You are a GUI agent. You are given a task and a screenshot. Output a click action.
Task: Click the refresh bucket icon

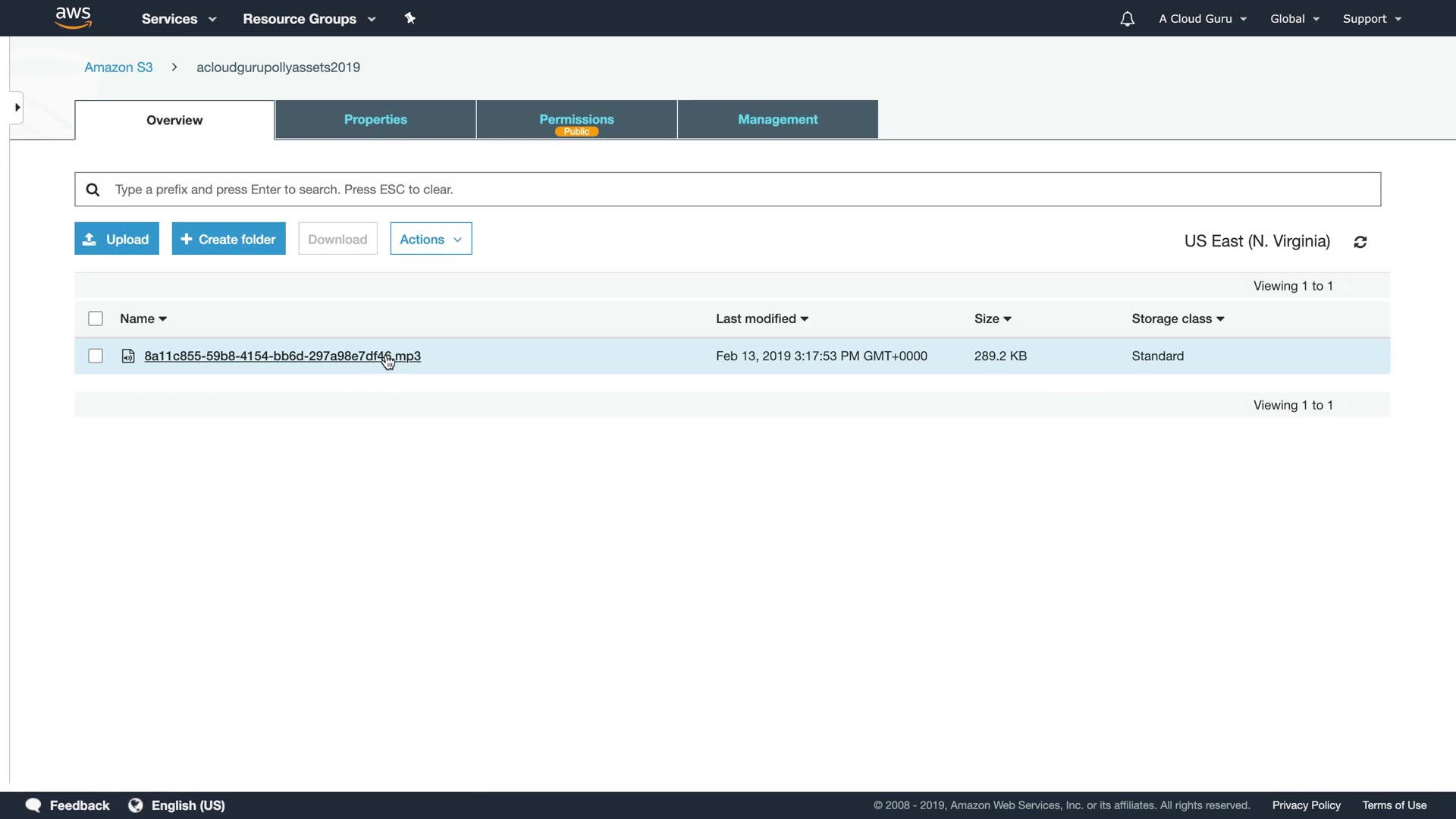pos(1360,242)
